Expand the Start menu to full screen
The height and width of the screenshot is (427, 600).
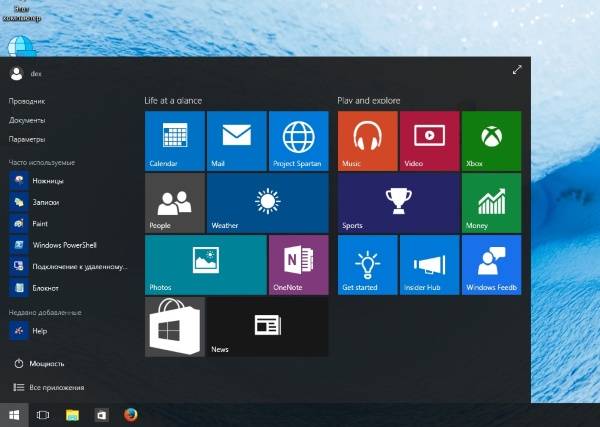517,70
